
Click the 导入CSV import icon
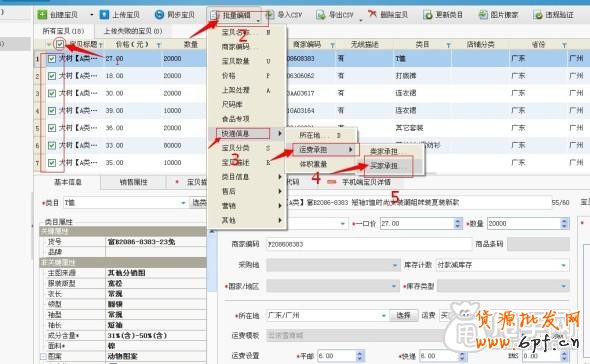pos(270,15)
